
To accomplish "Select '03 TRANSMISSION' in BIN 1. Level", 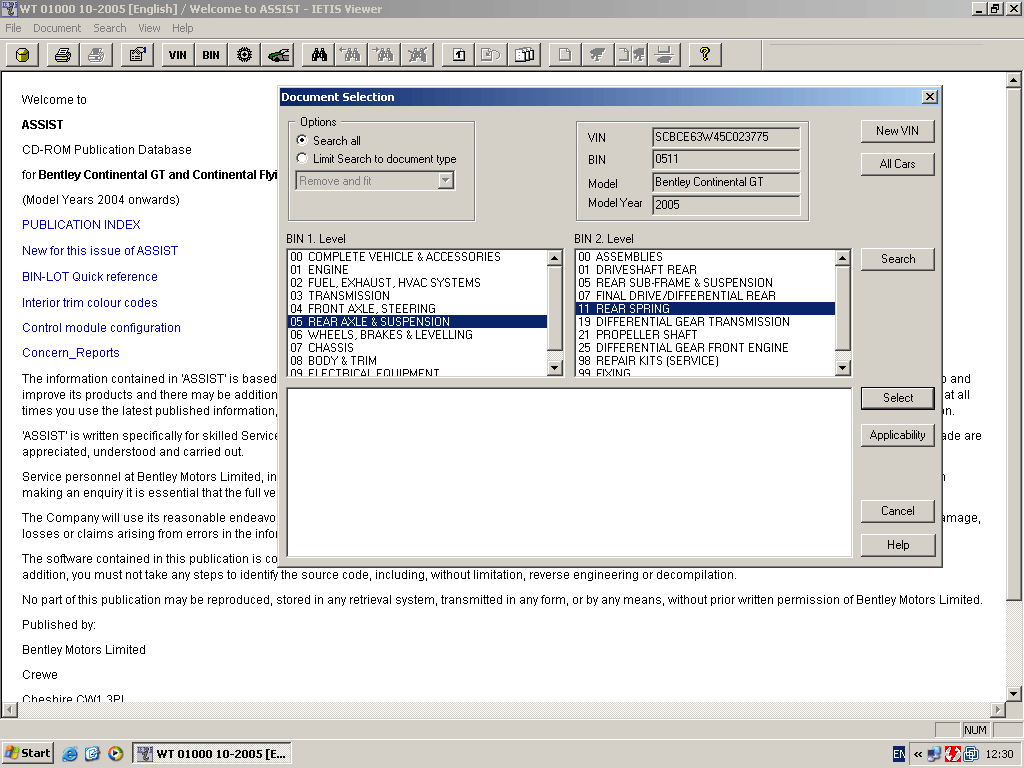I will pyautogui.click(x=417, y=296).
